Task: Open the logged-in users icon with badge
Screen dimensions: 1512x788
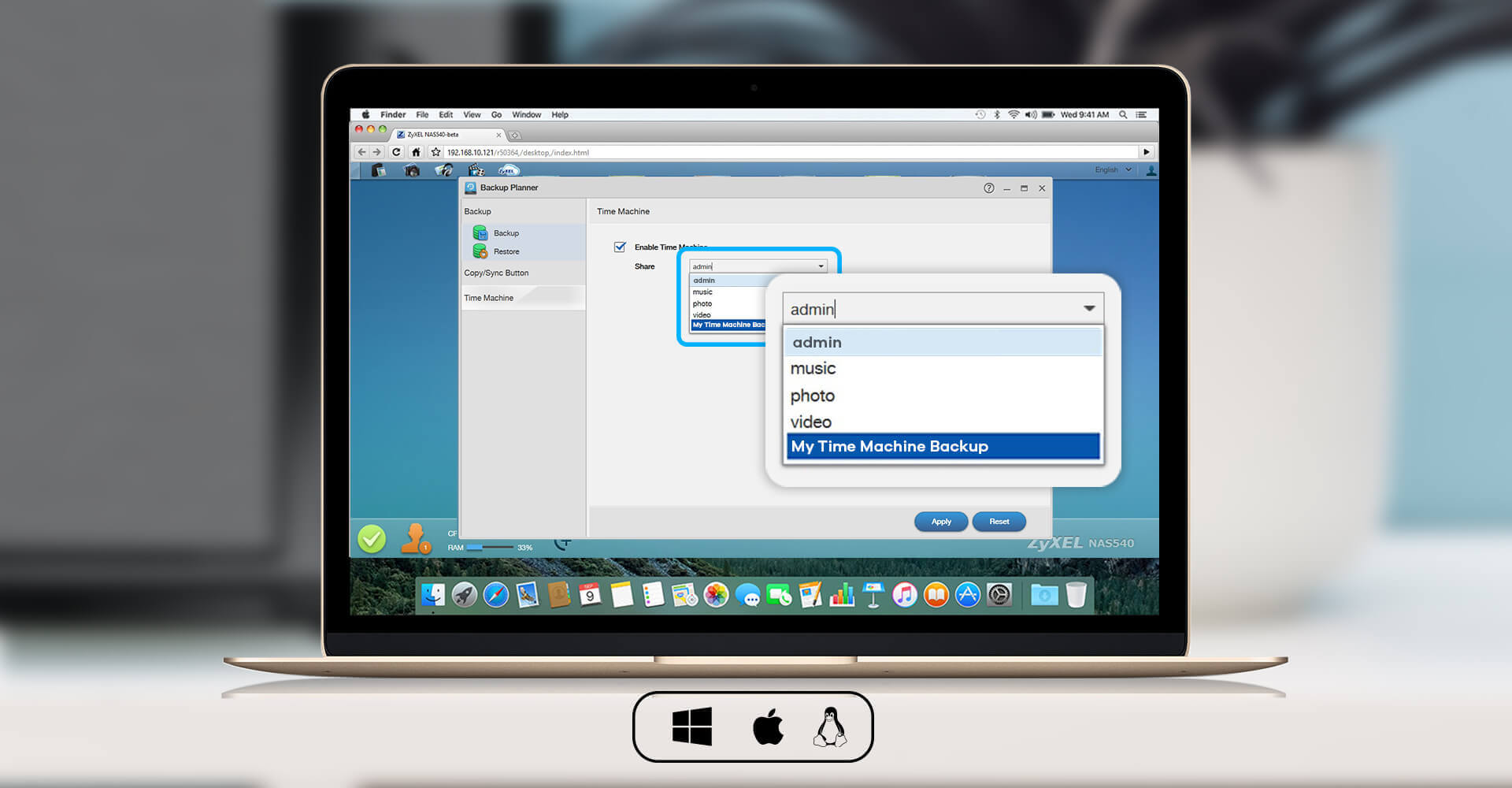Action: pos(414,539)
